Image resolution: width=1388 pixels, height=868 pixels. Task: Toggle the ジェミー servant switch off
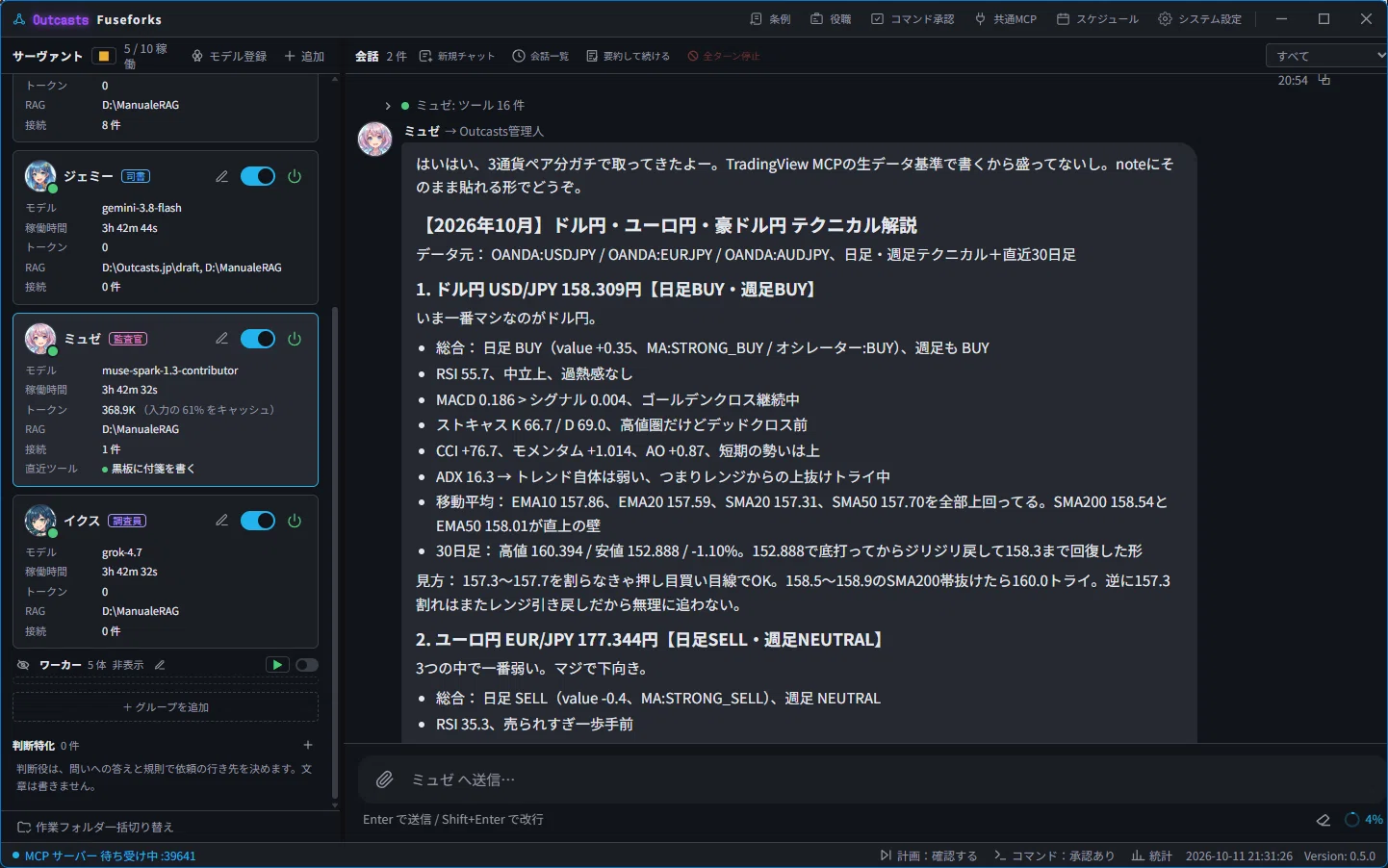pos(258,176)
